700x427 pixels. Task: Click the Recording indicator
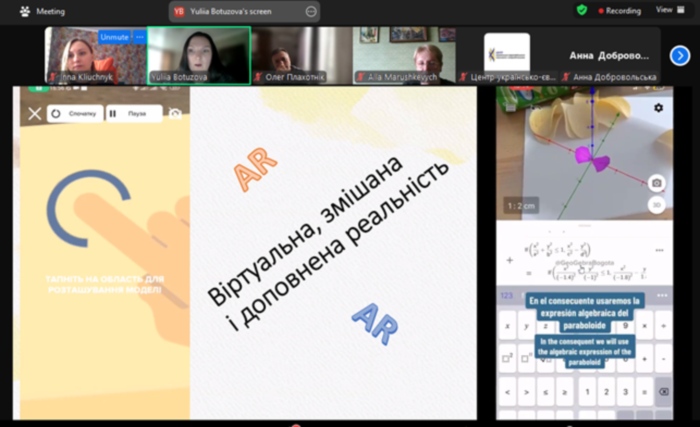(620, 10)
